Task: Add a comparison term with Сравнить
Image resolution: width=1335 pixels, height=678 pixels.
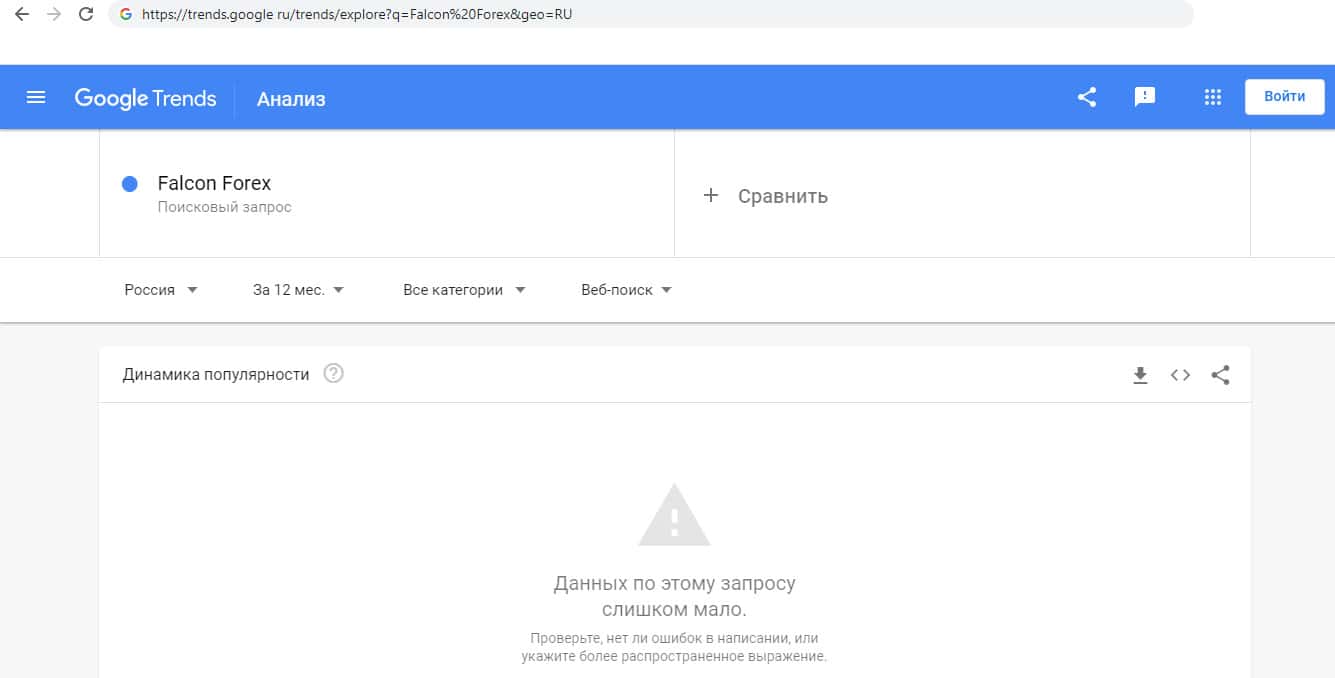Action: click(x=766, y=196)
